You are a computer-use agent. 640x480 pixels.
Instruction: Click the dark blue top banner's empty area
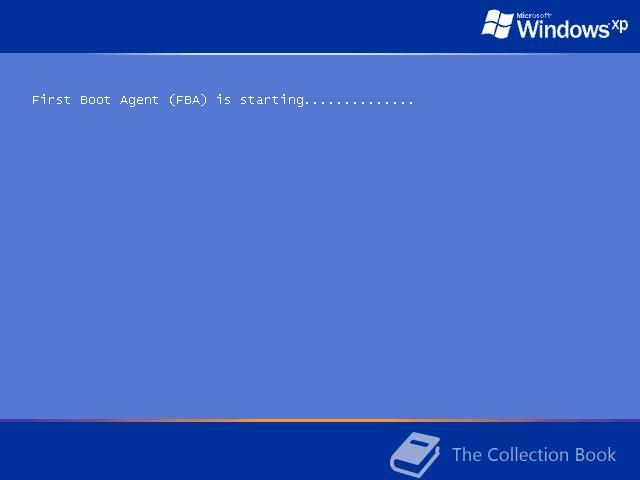(x=237, y=25)
